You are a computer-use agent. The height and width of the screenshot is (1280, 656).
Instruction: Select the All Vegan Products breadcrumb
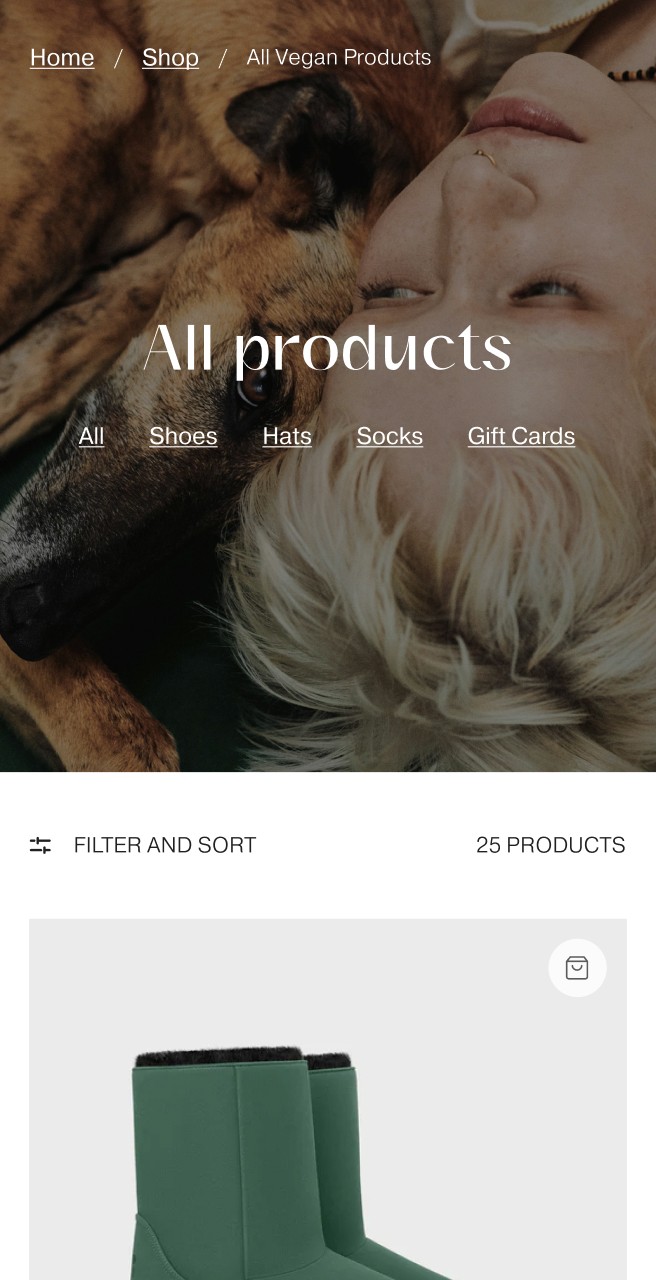[339, 58]
